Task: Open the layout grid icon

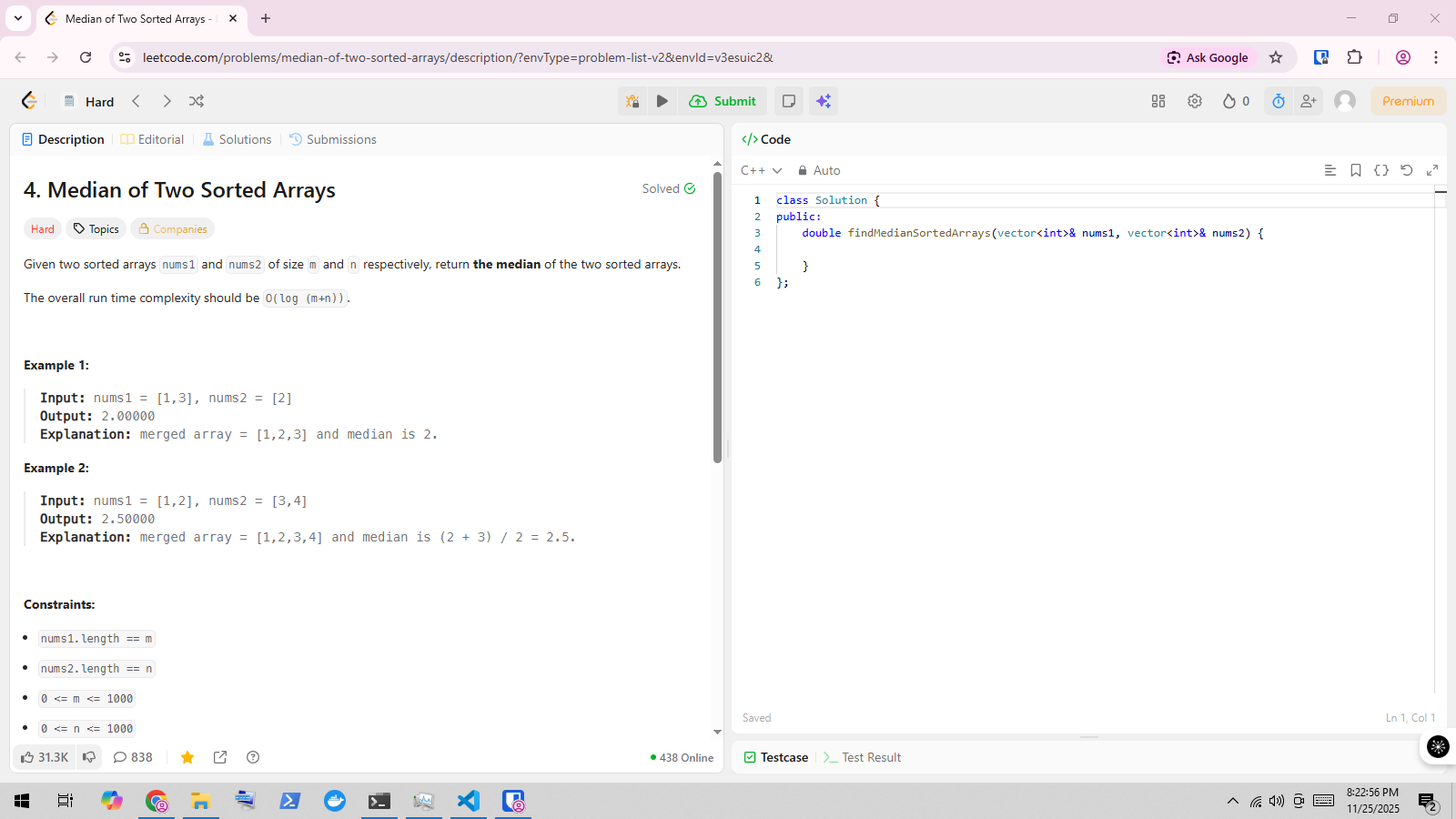Action: pos(1158,101)
